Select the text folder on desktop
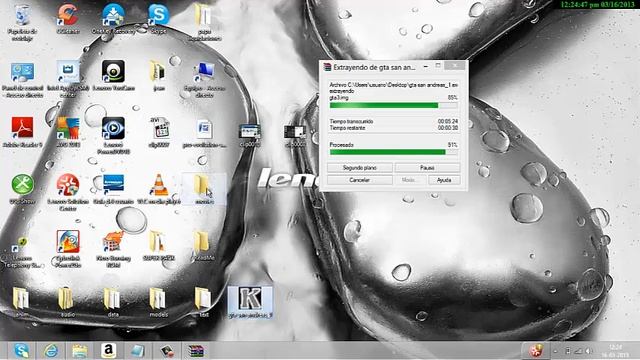640x360 pixels. pyautogui.click(x=203, y=302)
